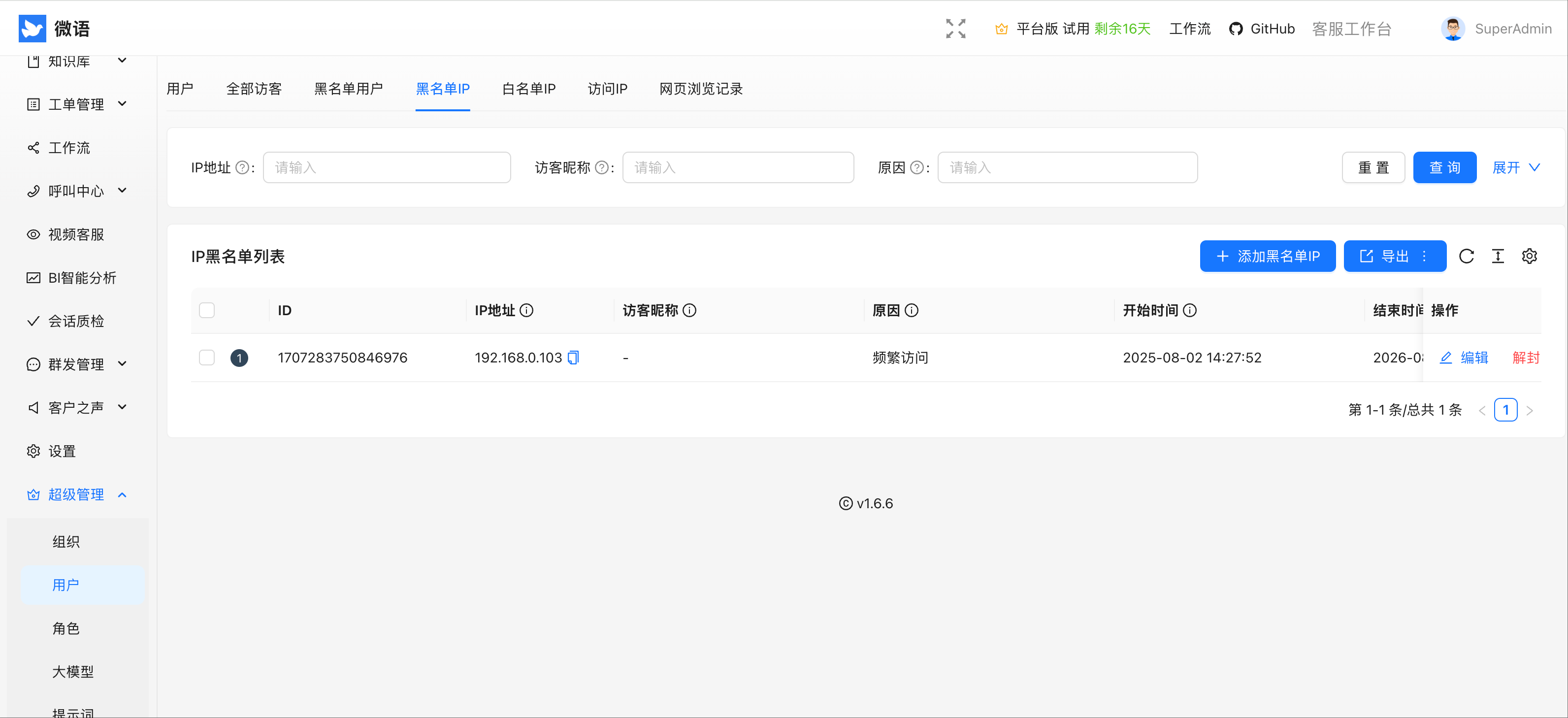Open the 工作流 link in header
The height and width of the screenshot is (718, 1568).
pos(1190,29)
